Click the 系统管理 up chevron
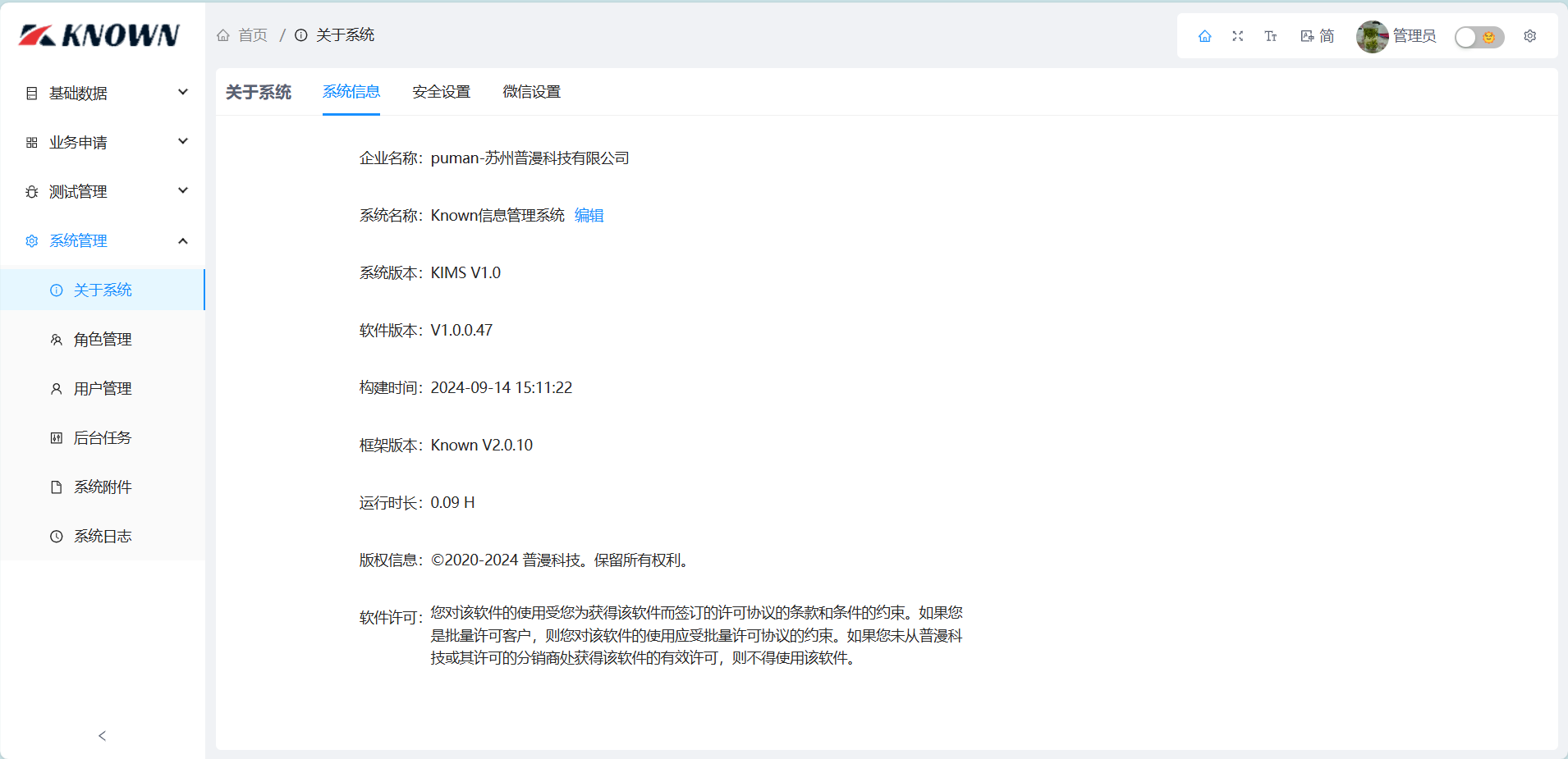Screen dimensions: 1568x759 (183, 240)
